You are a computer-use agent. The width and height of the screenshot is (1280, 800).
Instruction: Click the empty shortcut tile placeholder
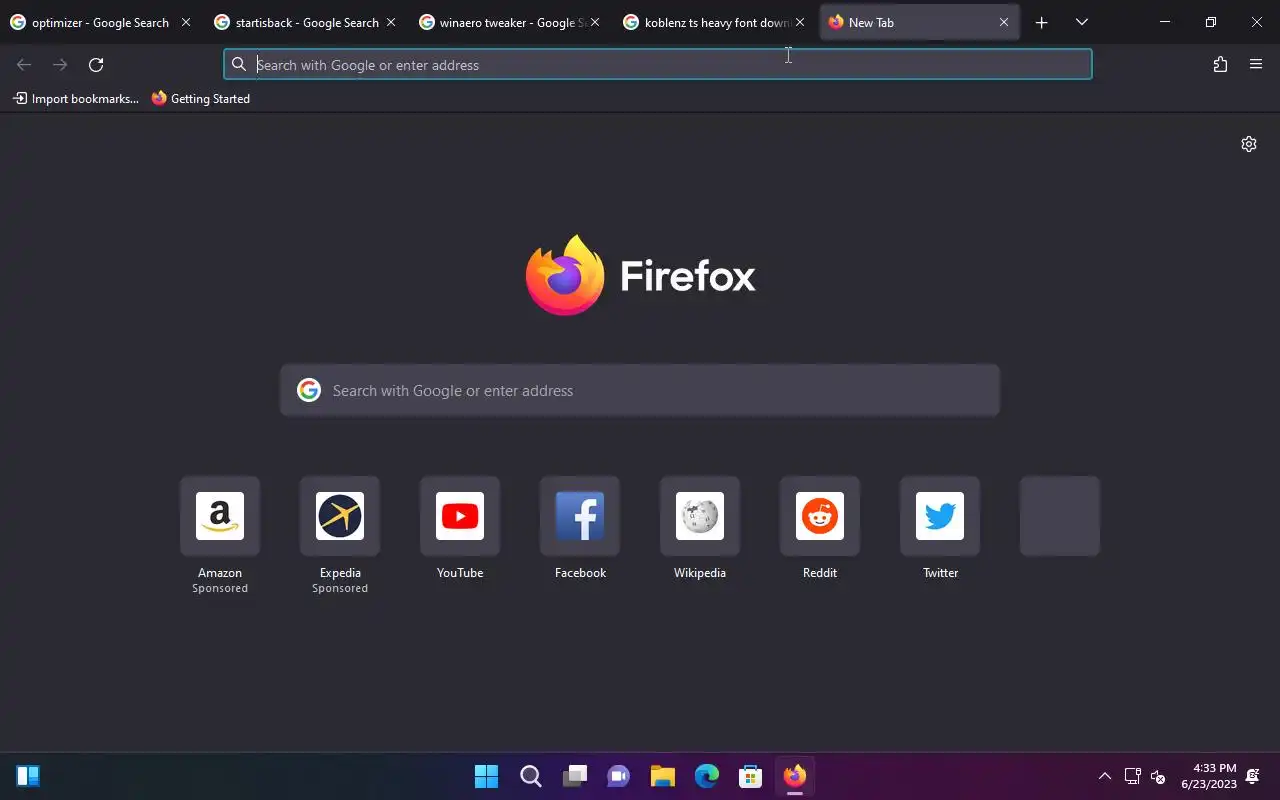pyautogui.click(x=1060, y=516)
